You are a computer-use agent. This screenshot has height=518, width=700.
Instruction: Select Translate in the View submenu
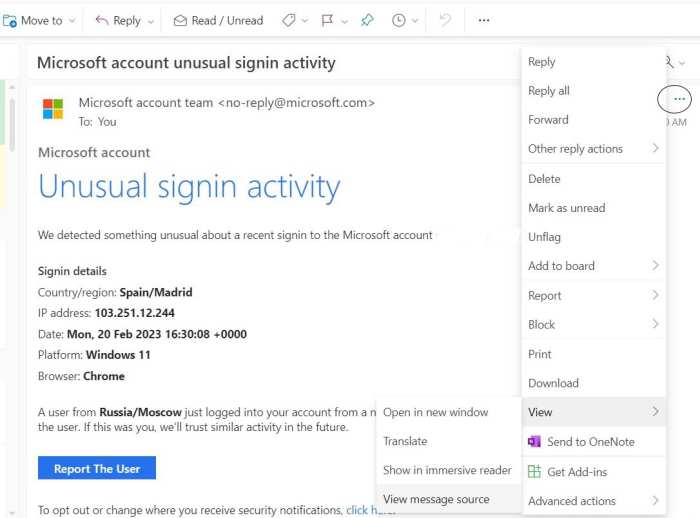tap(449, 441)
